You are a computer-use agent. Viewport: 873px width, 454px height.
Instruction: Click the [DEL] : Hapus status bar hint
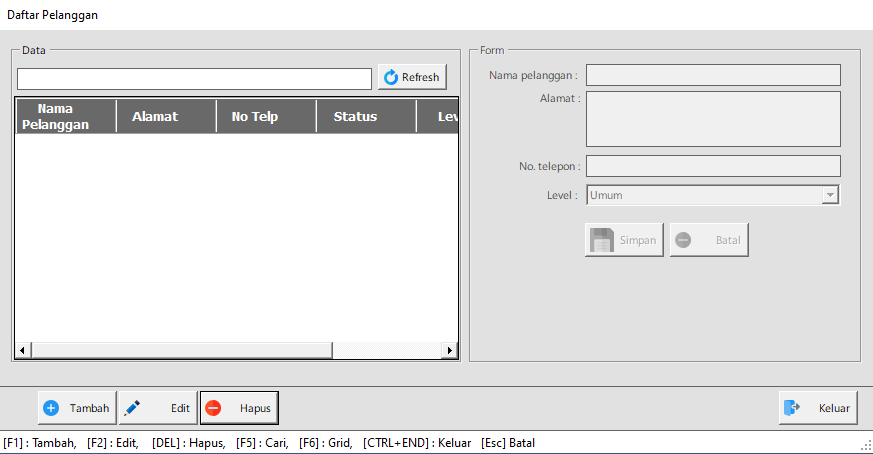tap(188, 443)
